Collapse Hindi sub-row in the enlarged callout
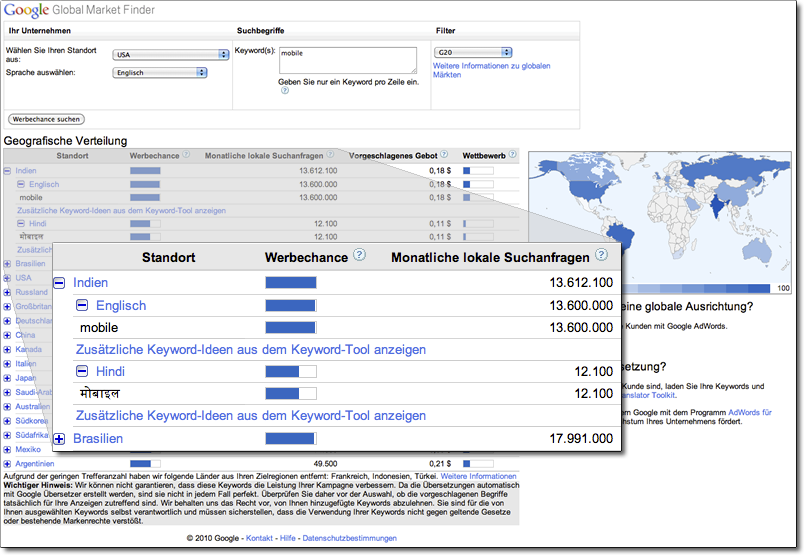Viewport: 804px width, 555px height. click(82, 371)
